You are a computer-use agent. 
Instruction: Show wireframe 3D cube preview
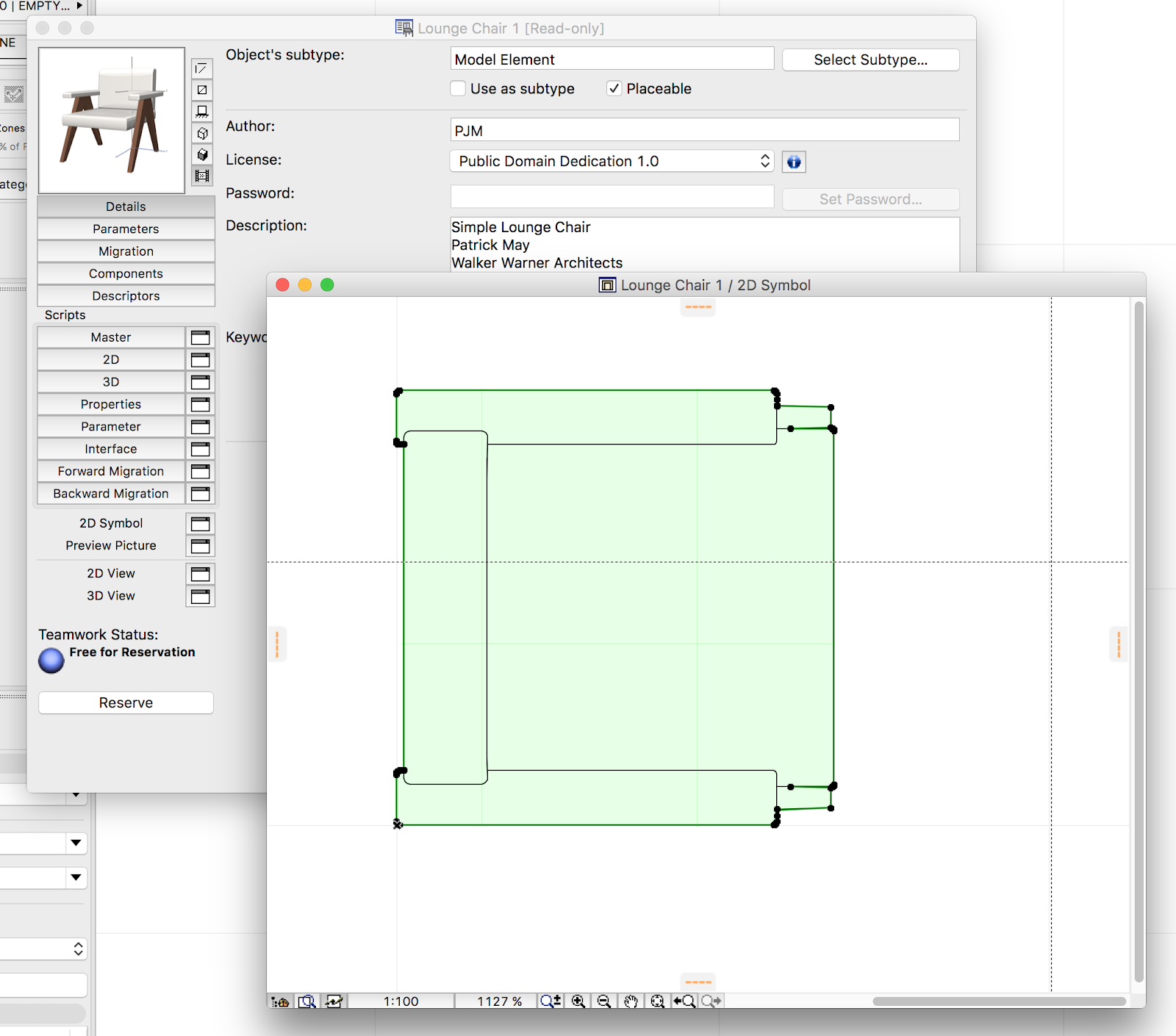(x=202, y=133)
